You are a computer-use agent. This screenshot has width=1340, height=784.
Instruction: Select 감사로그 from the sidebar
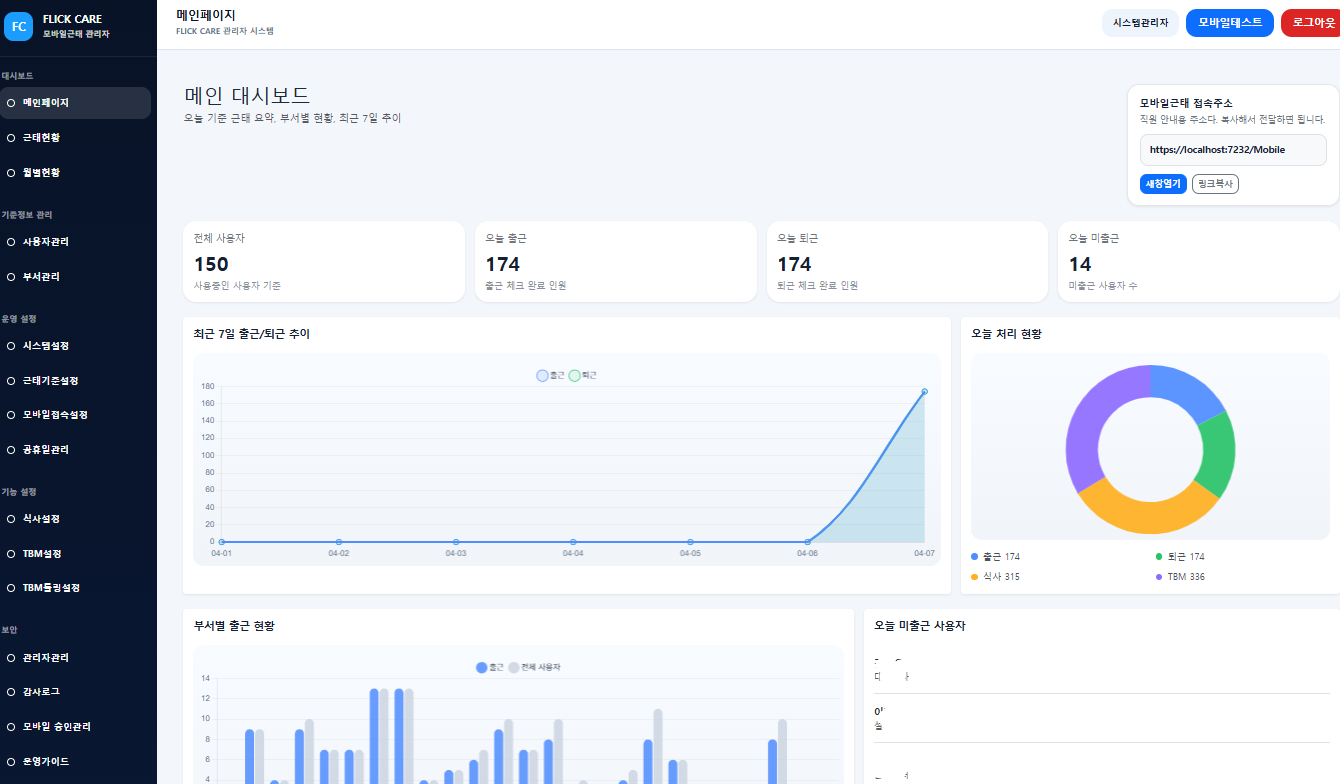76,691
